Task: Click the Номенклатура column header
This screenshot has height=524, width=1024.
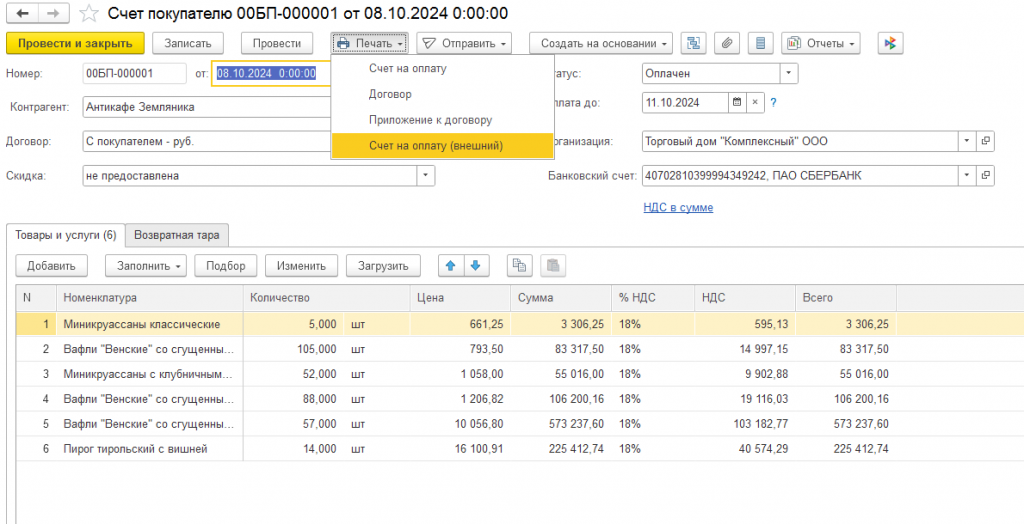Action: pos(150,297)
